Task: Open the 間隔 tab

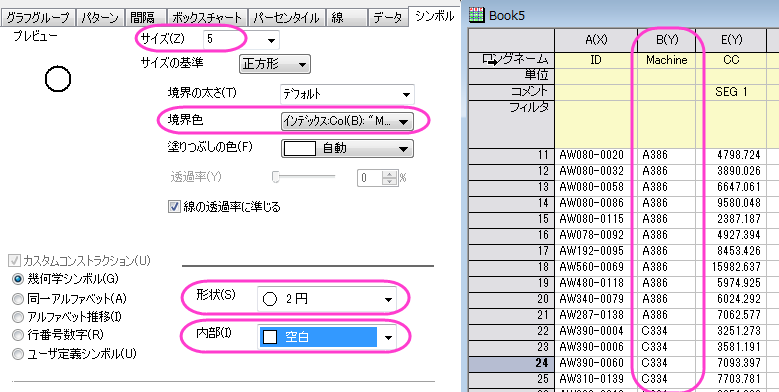Action: tap(144, 18)
